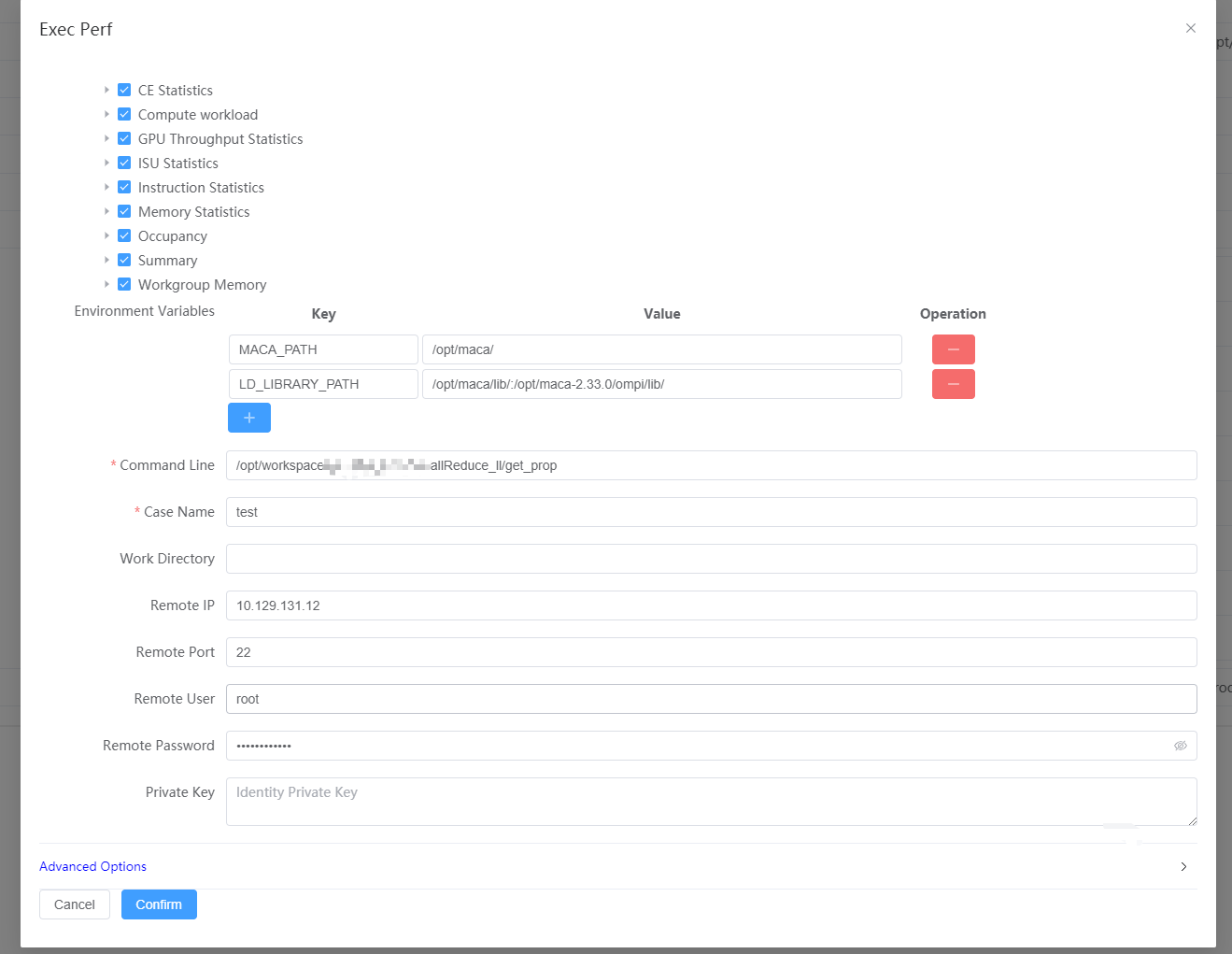The height and width of the screenshot is (954, 1232).
Task: Remove the MACA_PATH environment variable row
Action: (x=953, y=349)
